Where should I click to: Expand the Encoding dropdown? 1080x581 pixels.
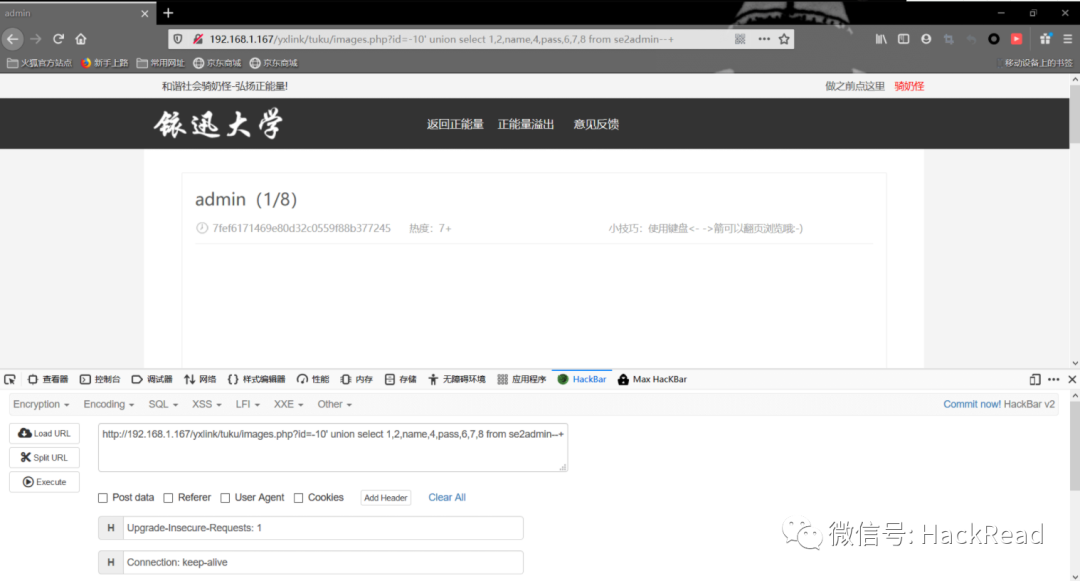[x=109, y=404]
